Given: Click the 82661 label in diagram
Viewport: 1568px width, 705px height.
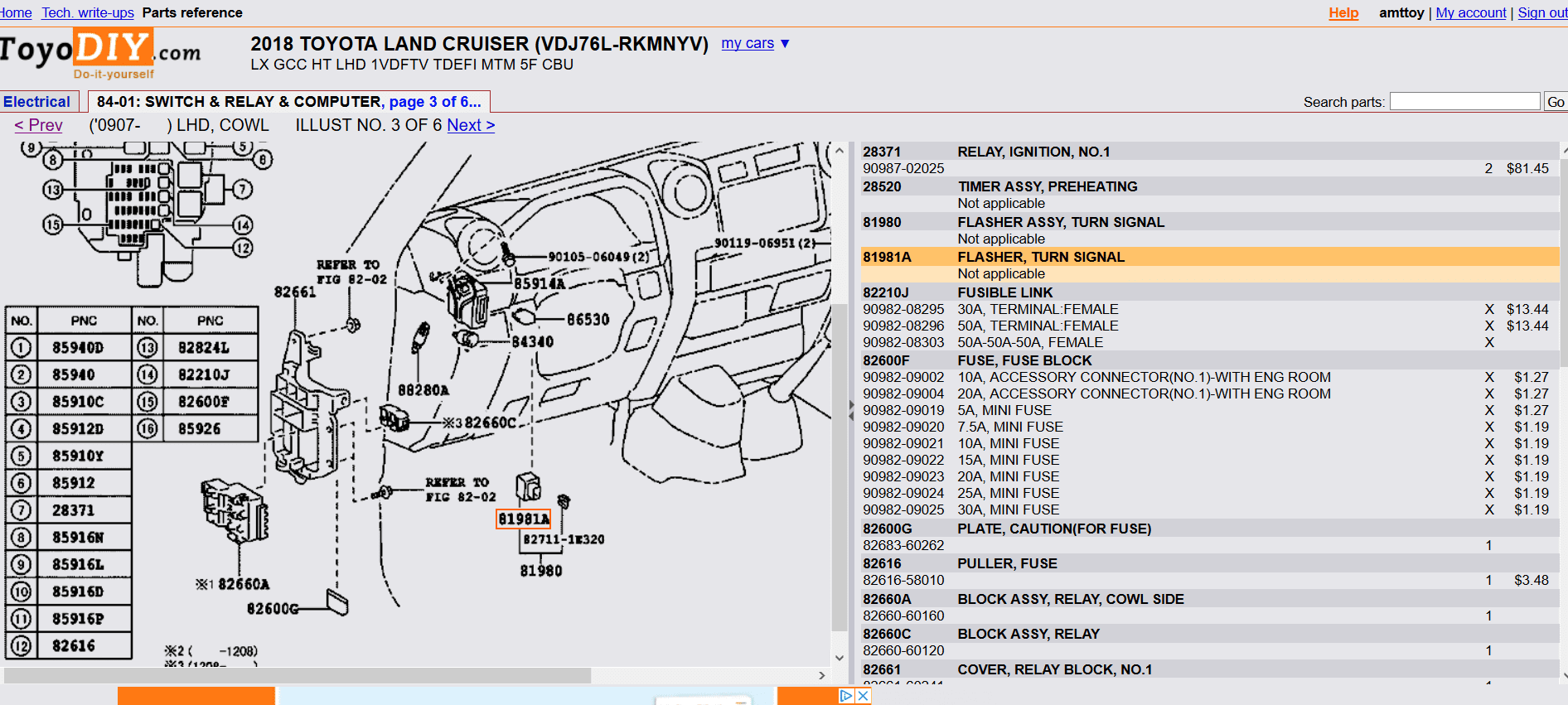Looking at the screenshot, I should [295, 292].
